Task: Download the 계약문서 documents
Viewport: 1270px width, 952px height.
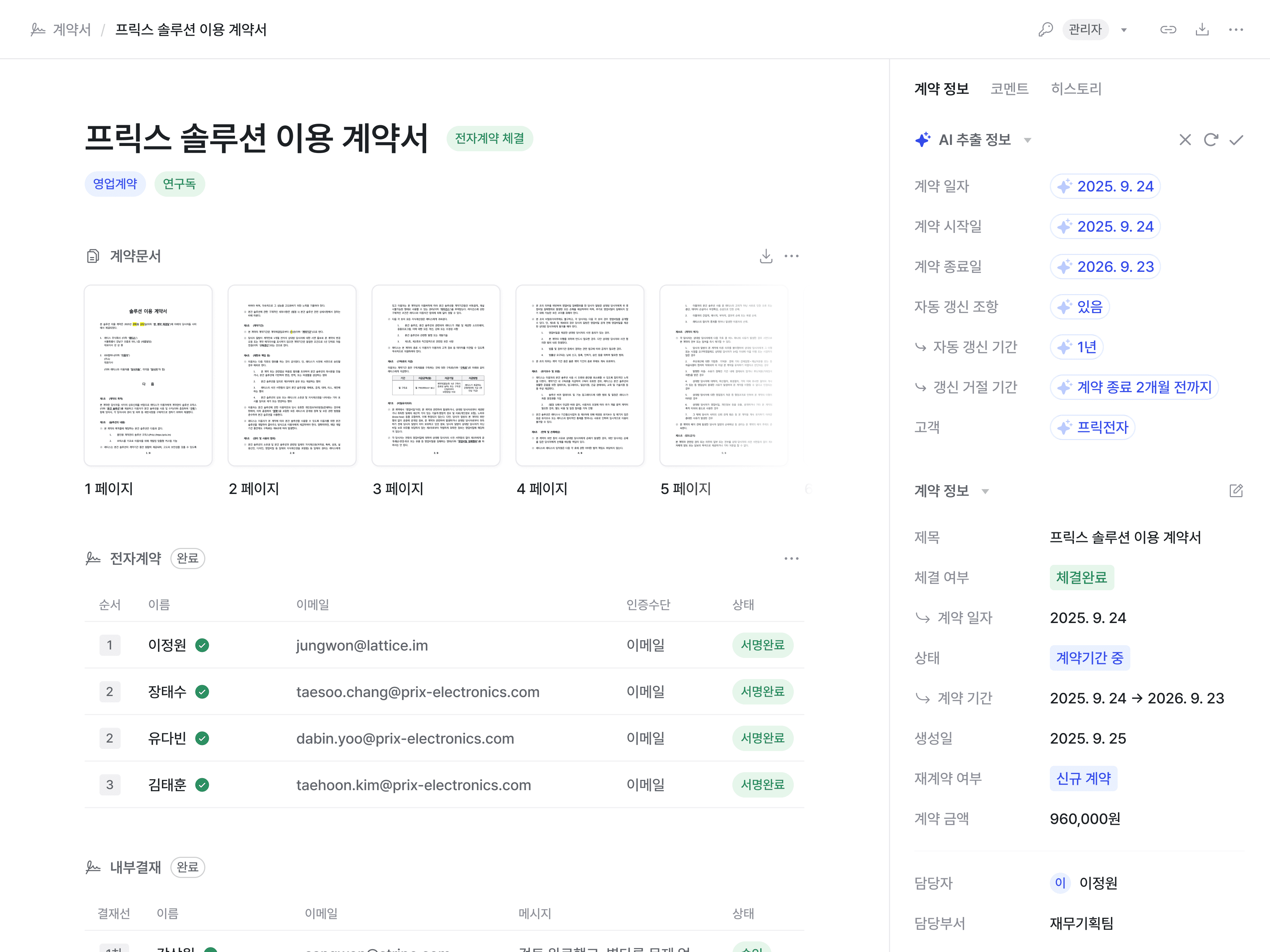Action: 766,256
